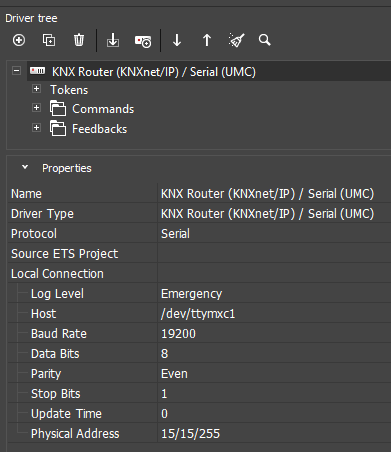Import a driver with the download-to-tray icon

pos(113,40)
